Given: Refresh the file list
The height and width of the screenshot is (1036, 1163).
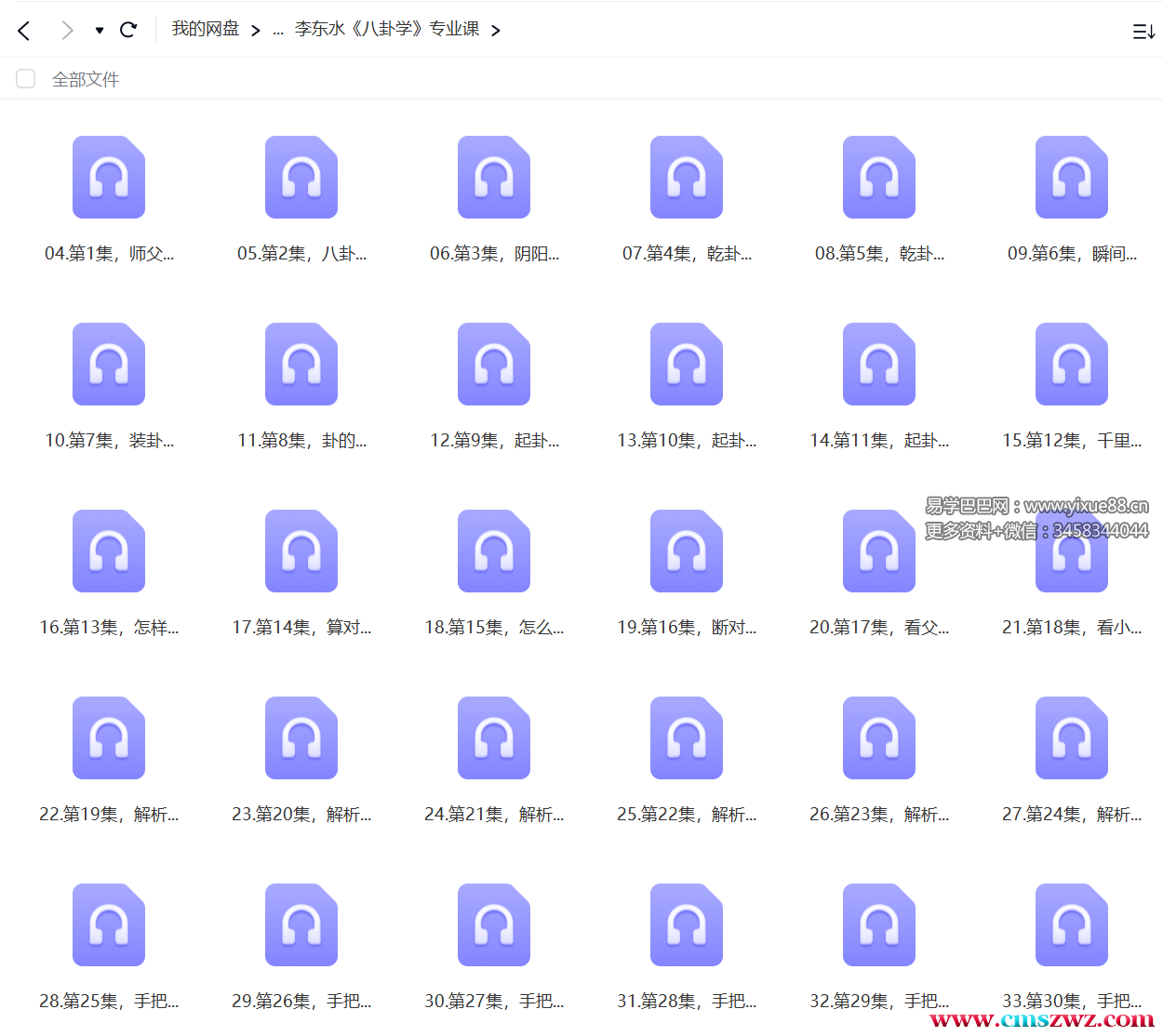Looking at the screenshot, I should [128, 30].
